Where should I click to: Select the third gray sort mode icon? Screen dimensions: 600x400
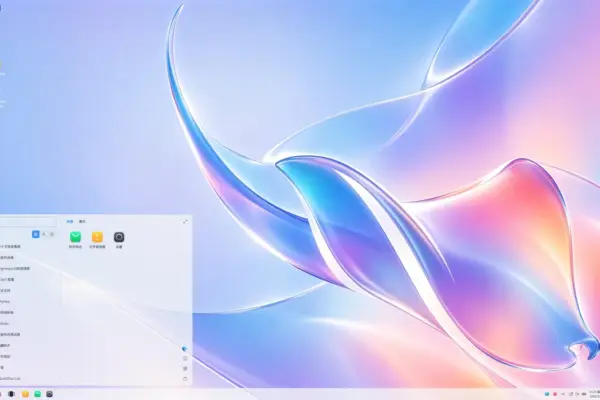click(x=52, y=234)
